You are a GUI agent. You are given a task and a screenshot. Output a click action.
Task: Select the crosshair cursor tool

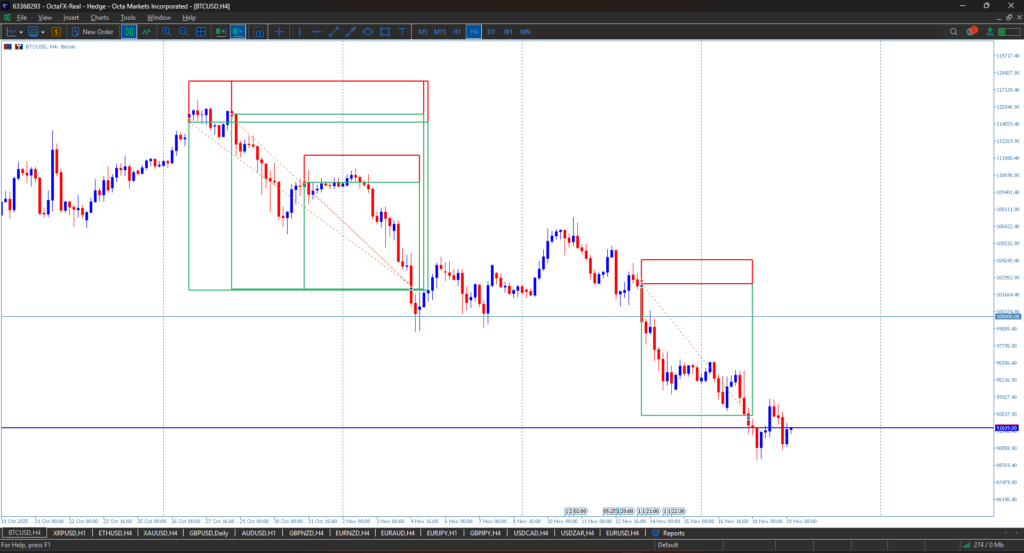(279, 32)
